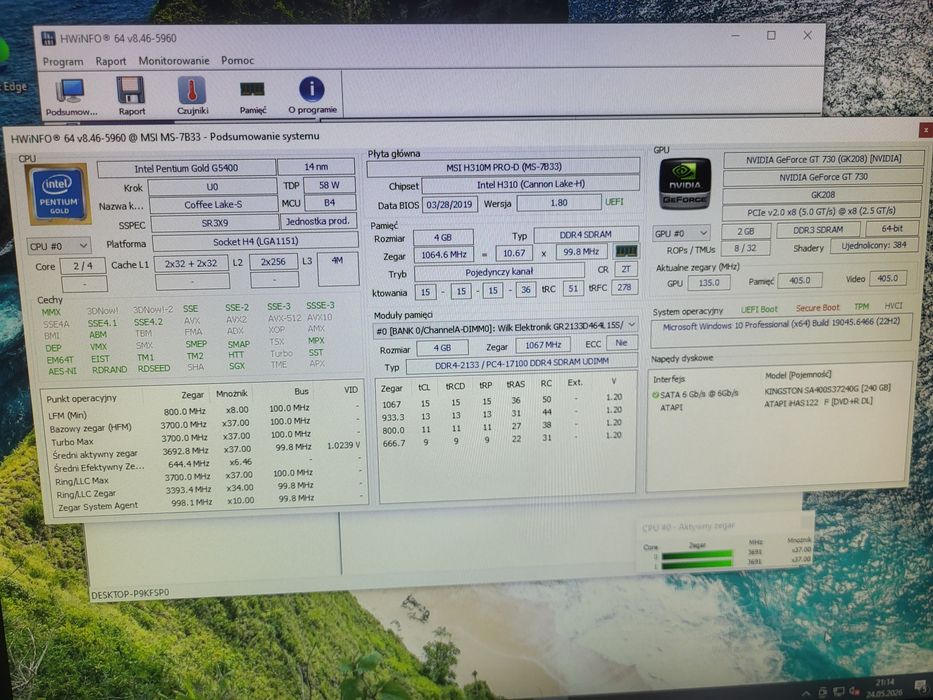Click the NVIDIA GeForce logo
Screen dimensions: 933x700
point(684,183)
